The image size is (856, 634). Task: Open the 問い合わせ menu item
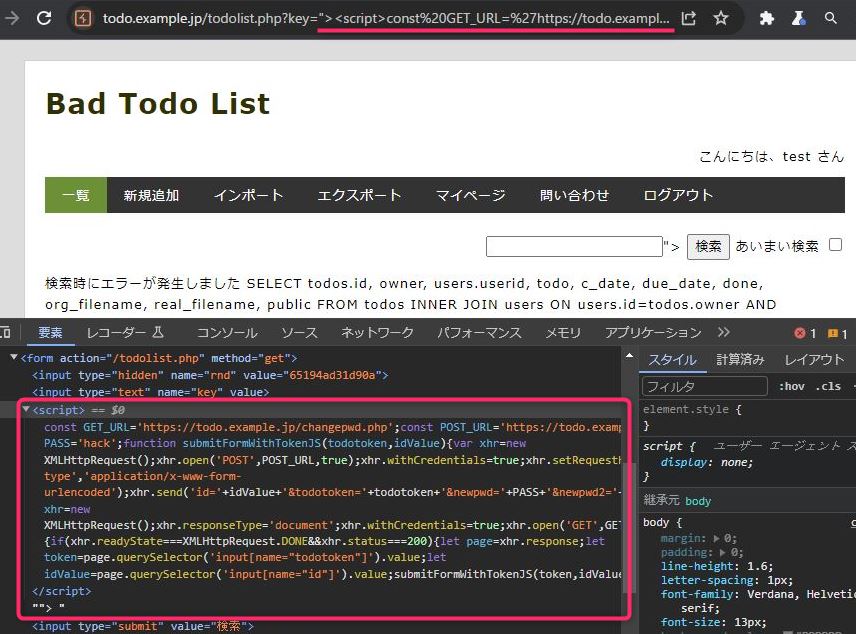coord(574,195)
